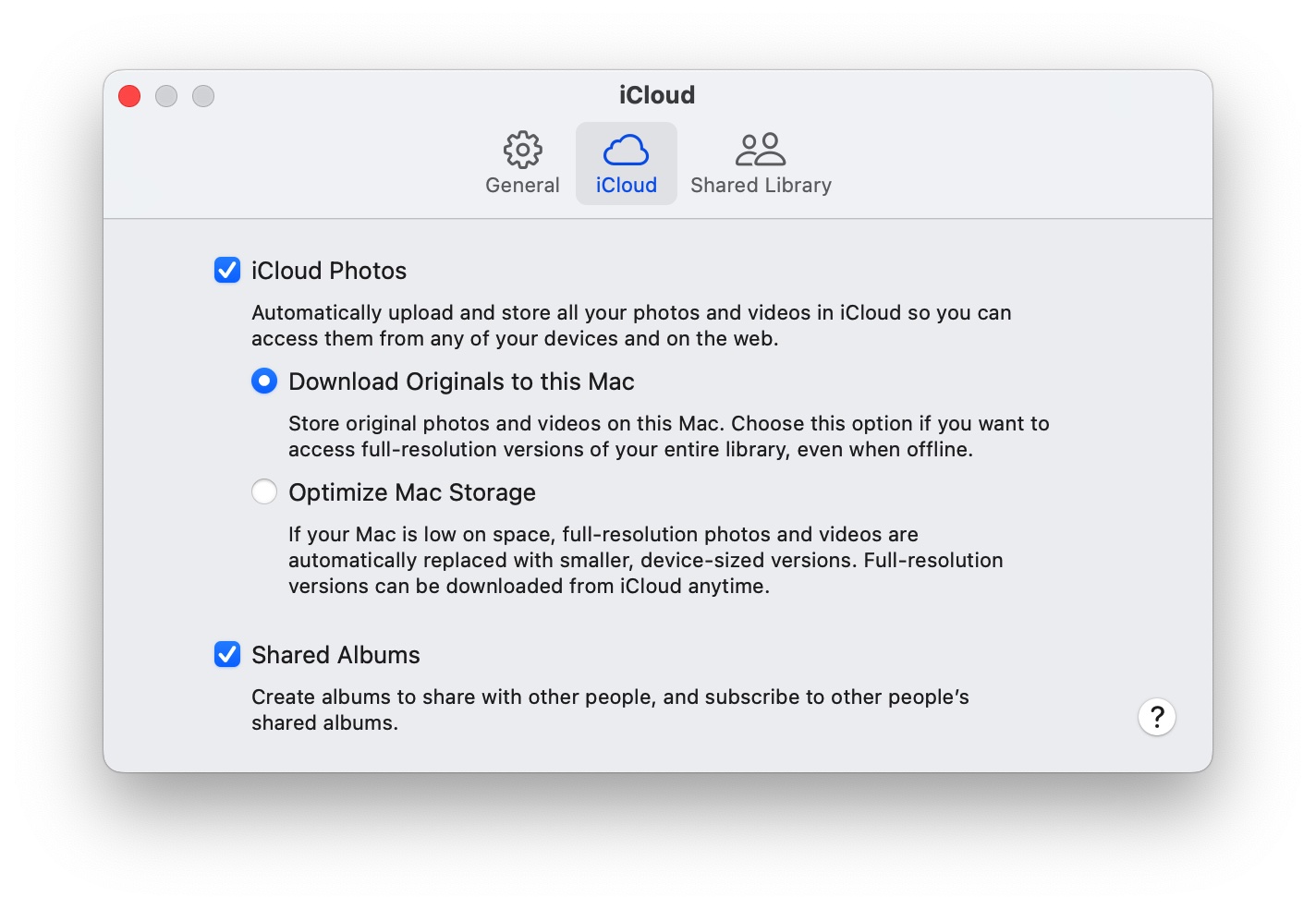Select Download Originals to this Mac
This screenshot has width=1316, height=909.
point(264,381)
